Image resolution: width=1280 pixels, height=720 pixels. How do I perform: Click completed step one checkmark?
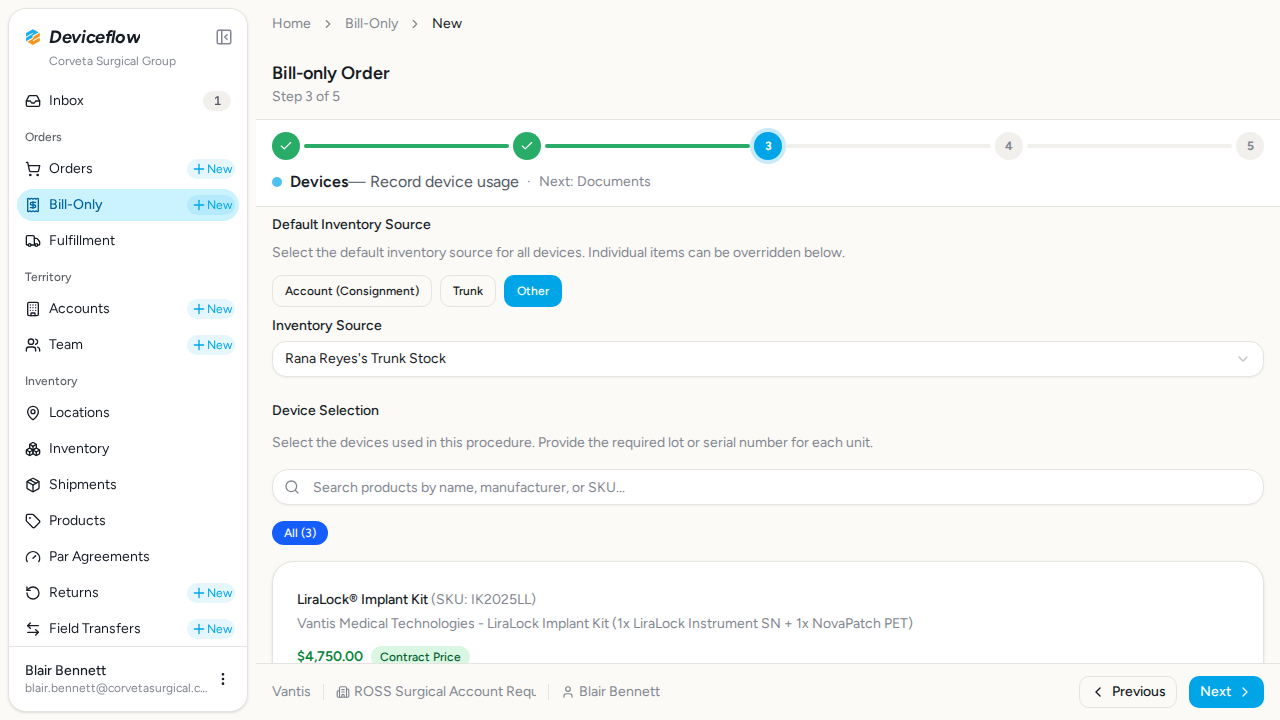(x=286, y=146)
